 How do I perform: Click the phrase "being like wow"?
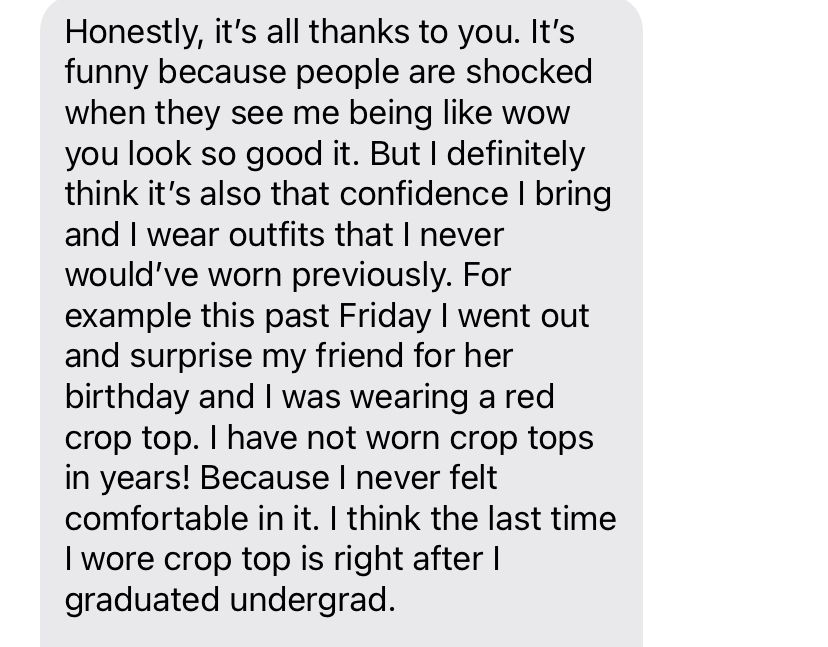tap(459, 114)
